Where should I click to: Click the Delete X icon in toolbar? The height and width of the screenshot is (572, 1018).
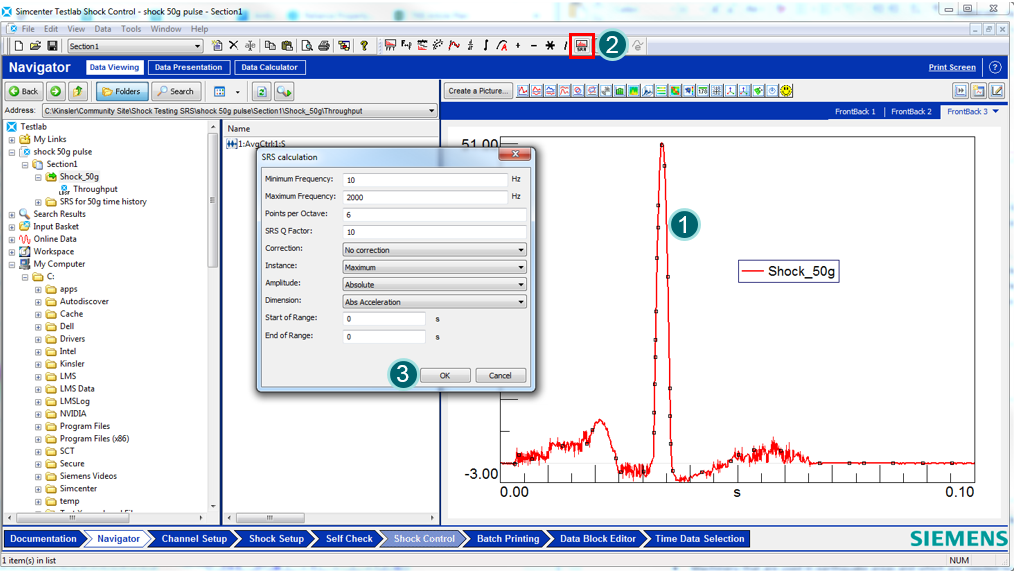233,46
